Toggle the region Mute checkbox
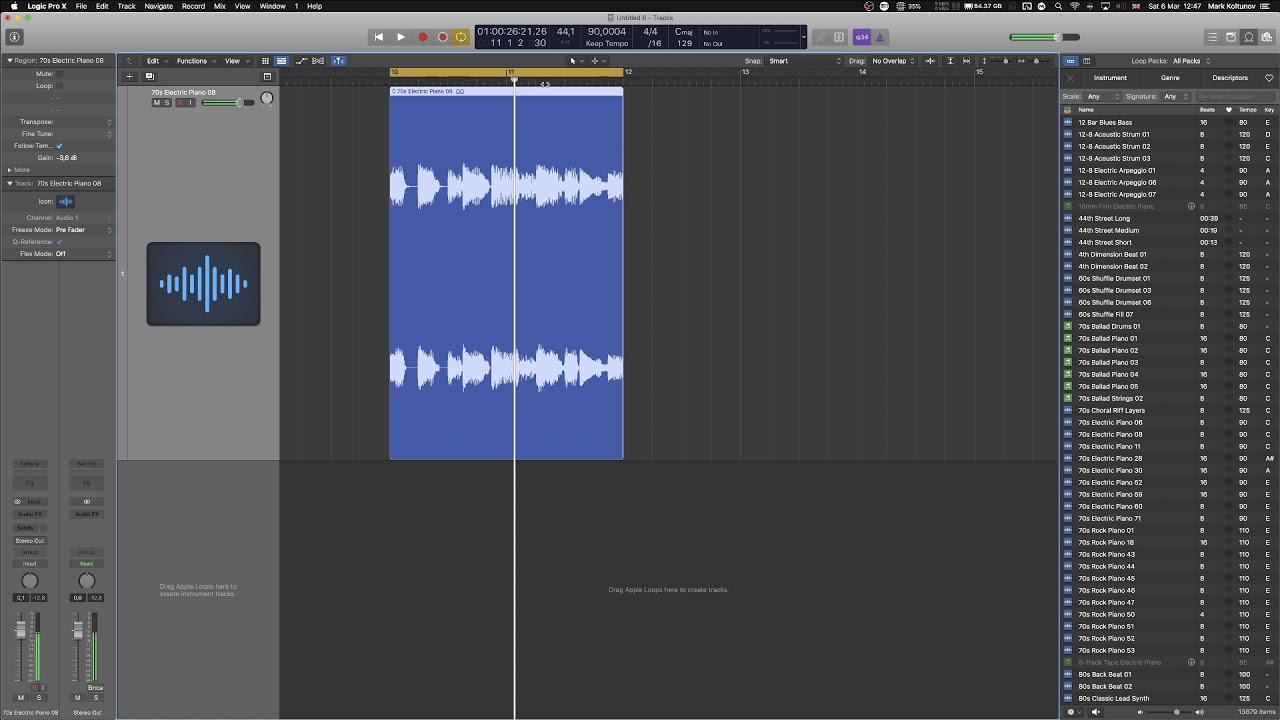The width and height of the screenshot is (1280, 720). (59, 74)
